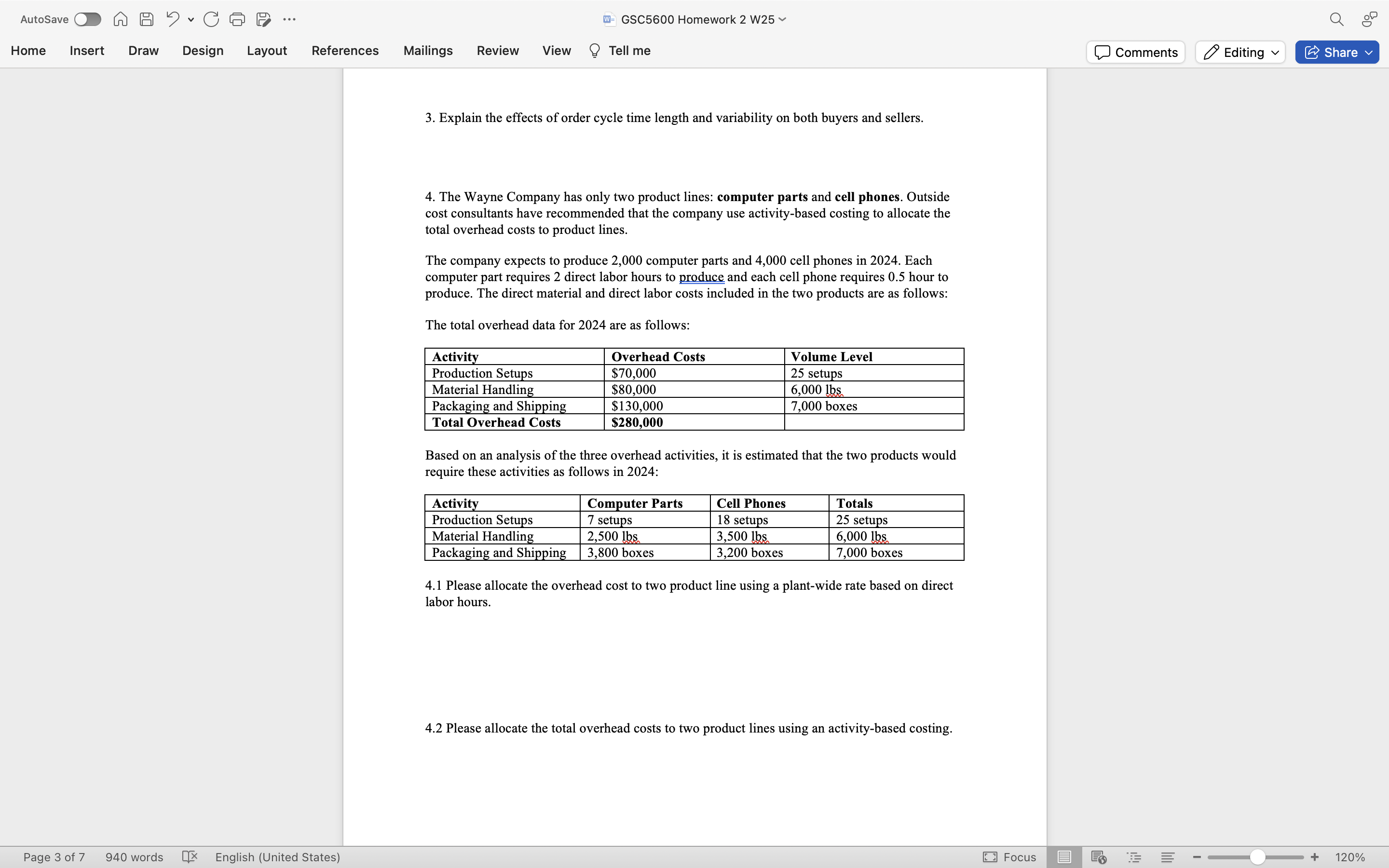Screen dimensions: 1389x868
Task: Open the References ribbon tab
Action: coord(345,51)
